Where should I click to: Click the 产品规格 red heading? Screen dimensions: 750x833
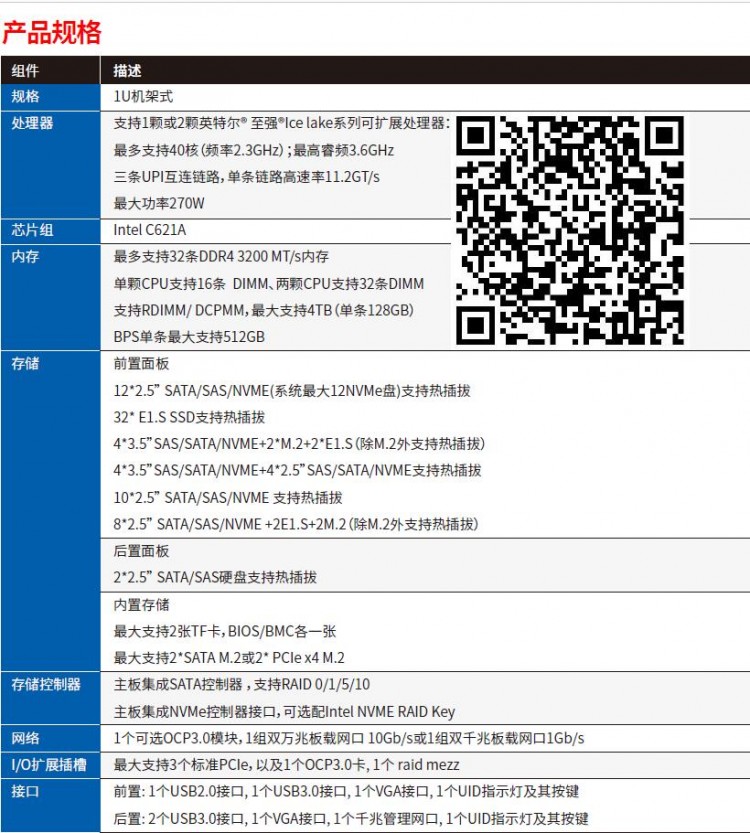[x=52, y=33]
